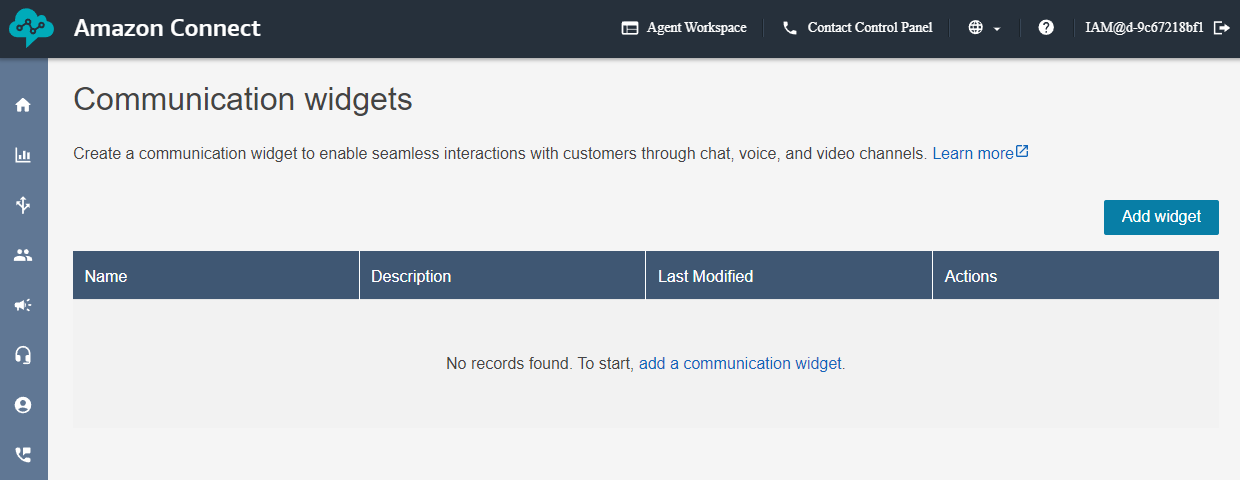Follow the Learn more link
This screenshot has height=480, width=1240.
(980, 154)
